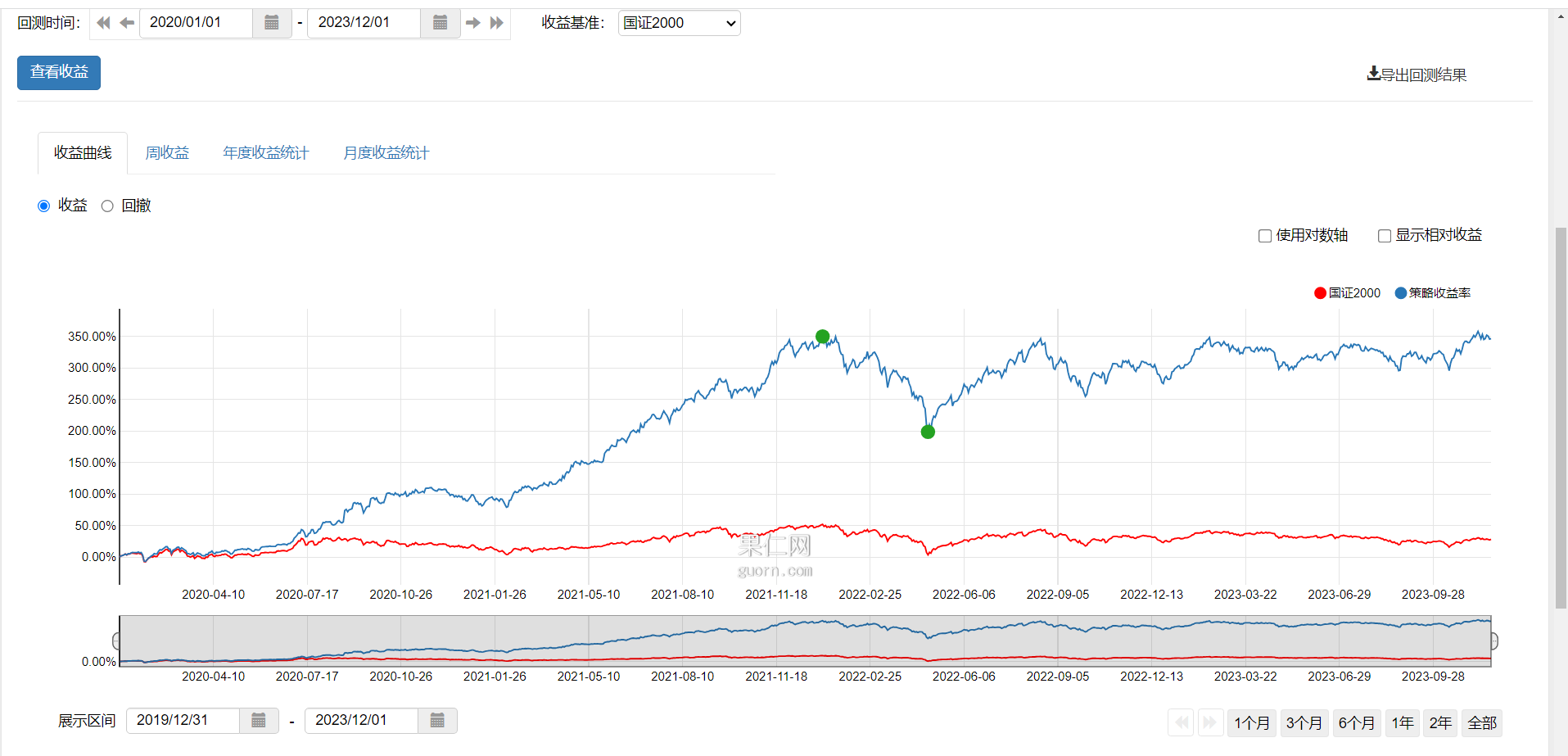
Task: Open calendar for display range start date
Action: point(259,721)
